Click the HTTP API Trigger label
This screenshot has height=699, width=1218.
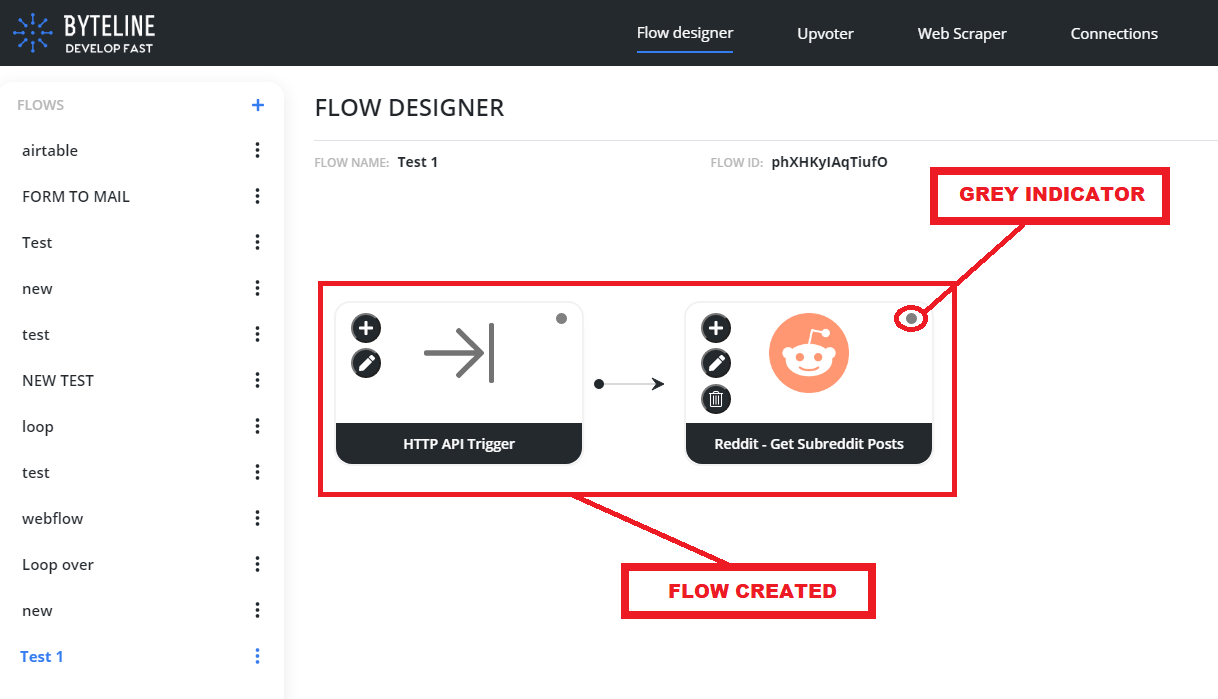coord(459,443)
